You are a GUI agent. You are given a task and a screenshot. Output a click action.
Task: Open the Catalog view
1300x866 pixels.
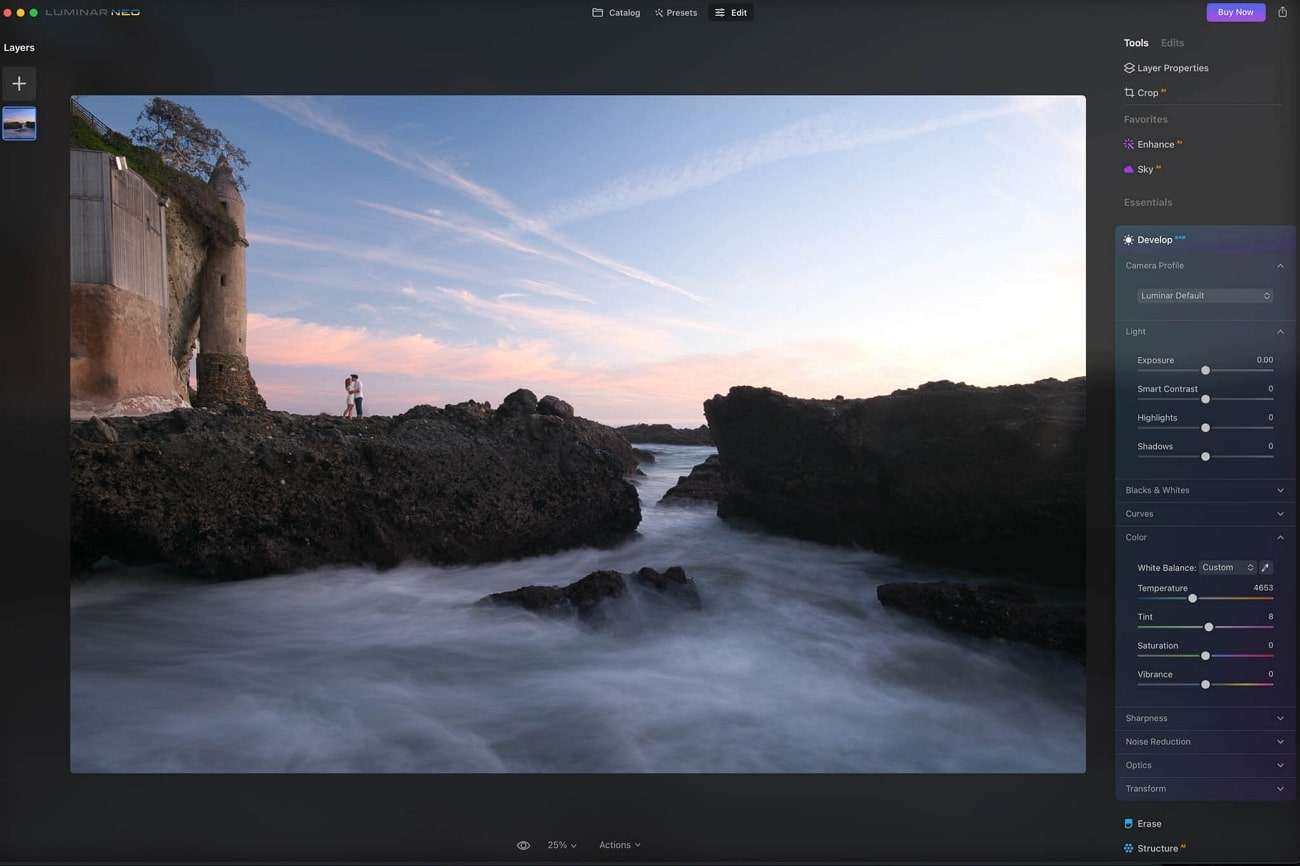(x=617, y=12)
